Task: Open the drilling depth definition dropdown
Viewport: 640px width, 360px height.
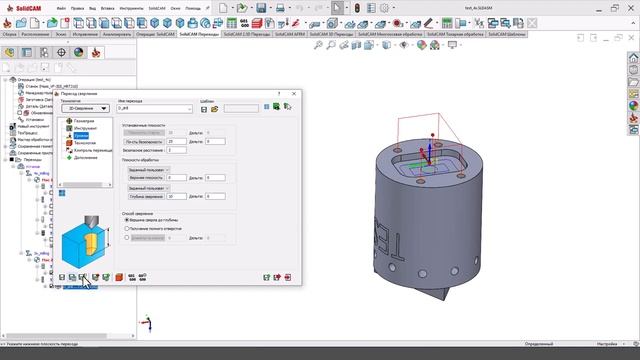Action: tap(149, 188)
